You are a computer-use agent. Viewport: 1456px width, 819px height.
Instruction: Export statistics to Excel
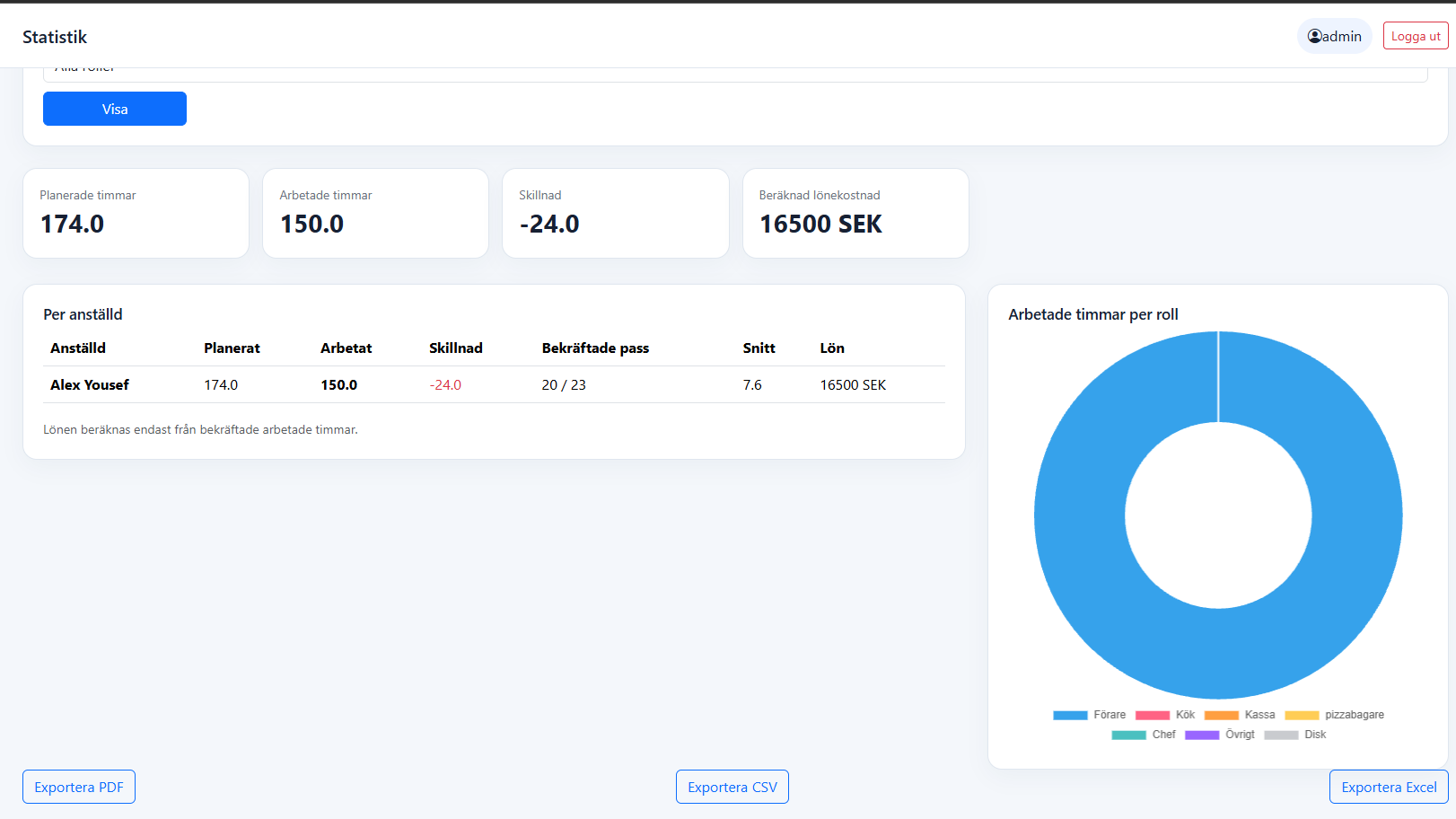click(x=1389, y=787)
